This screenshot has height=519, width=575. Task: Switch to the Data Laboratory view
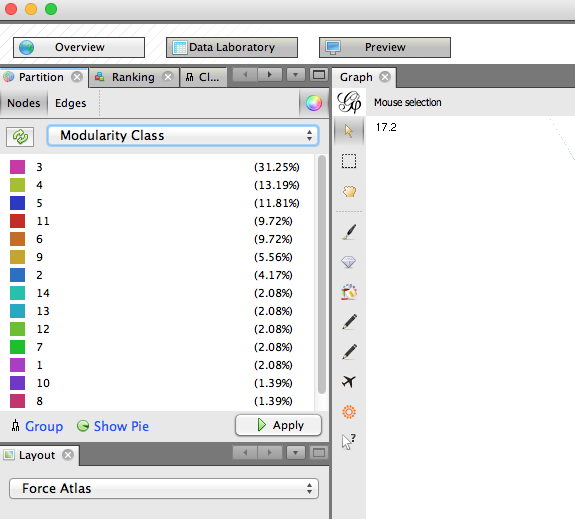pyautogui.click(x=232, y=47)
